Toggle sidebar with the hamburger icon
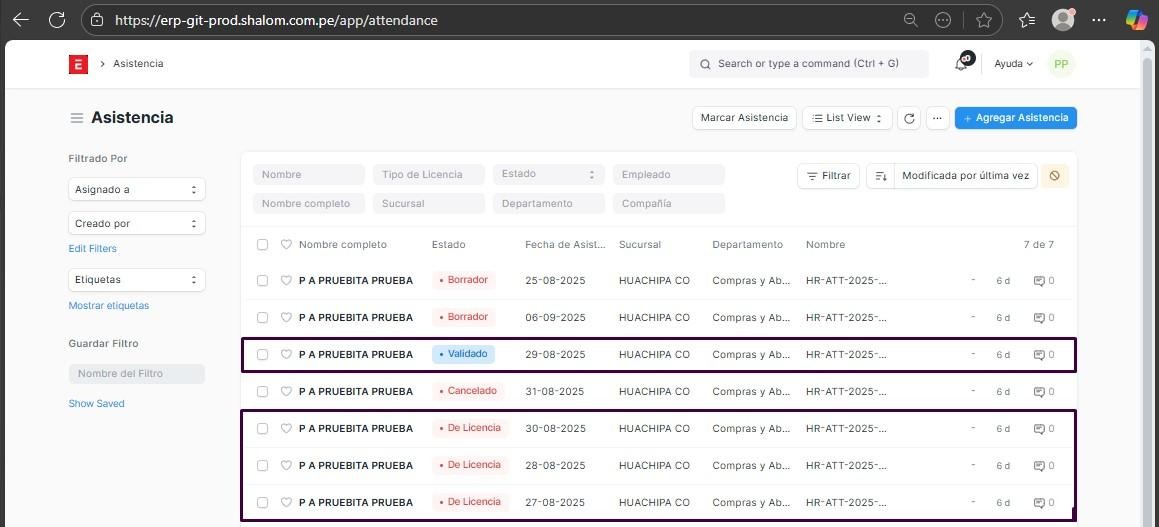This screenshot has width=1159, height=527. coord(76,118)
